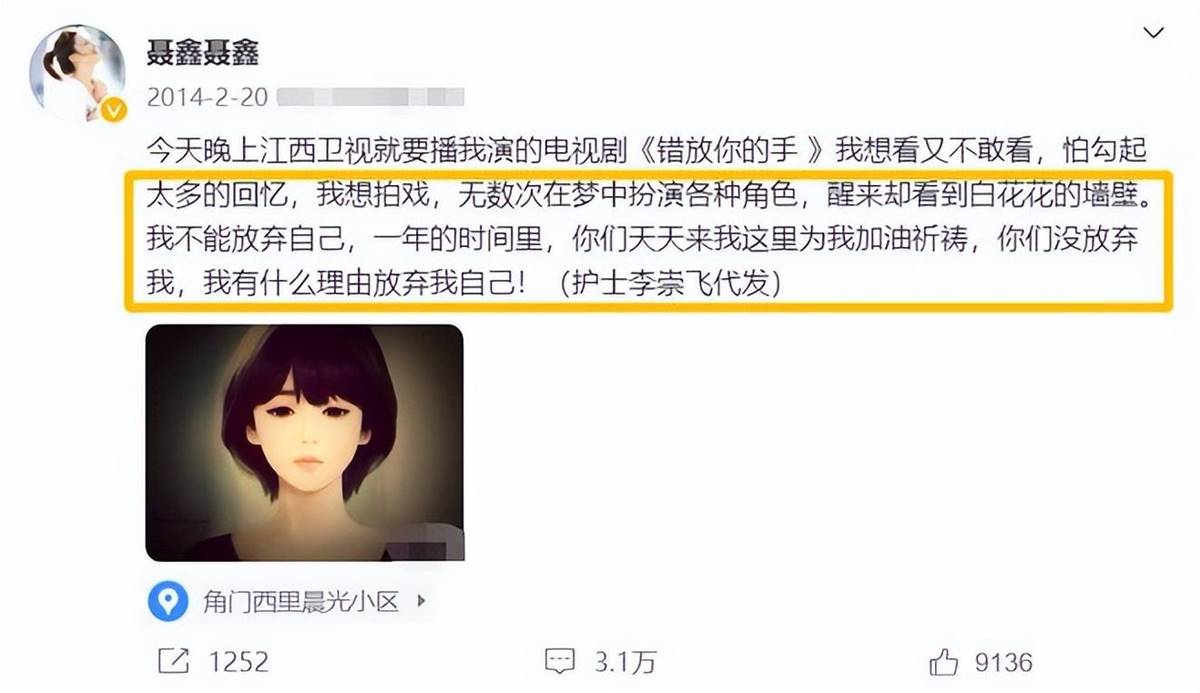Open the username link 聂鑫聂鑫
This screenshot has height=693, width=1200.
(x=203, y=51)
